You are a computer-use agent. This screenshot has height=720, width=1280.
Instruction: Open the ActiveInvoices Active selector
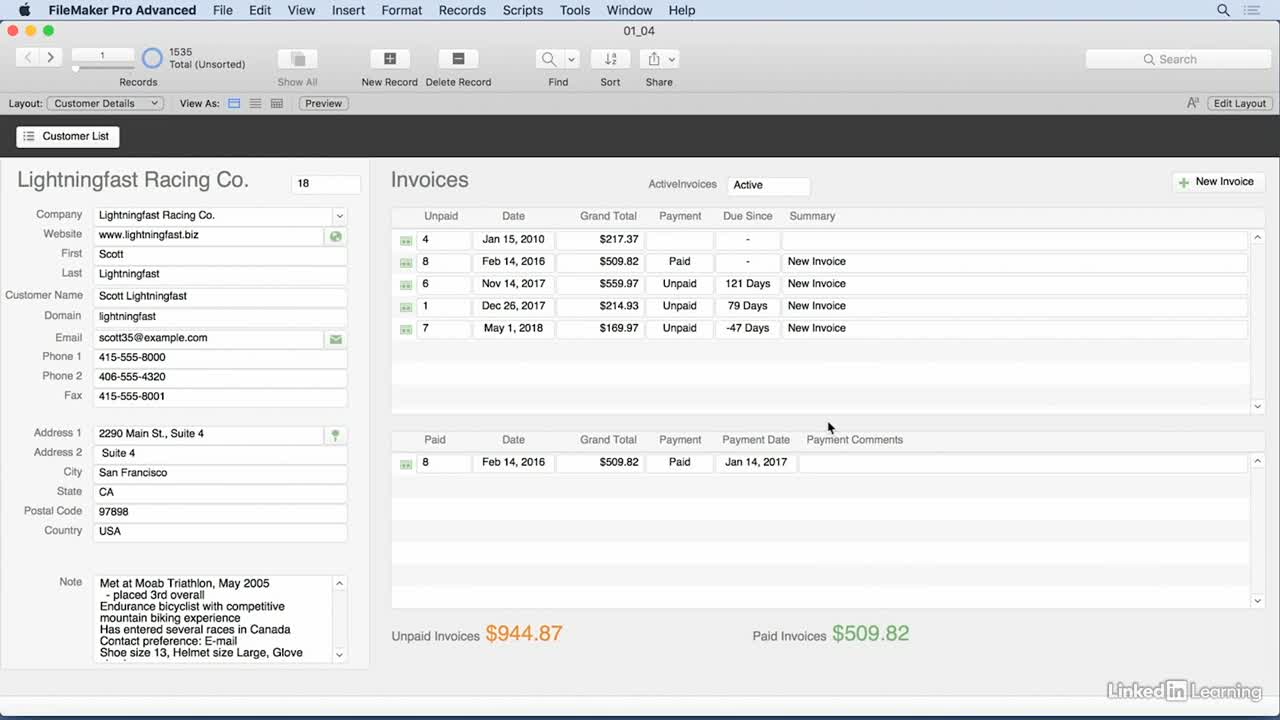[x=768, y=185]
